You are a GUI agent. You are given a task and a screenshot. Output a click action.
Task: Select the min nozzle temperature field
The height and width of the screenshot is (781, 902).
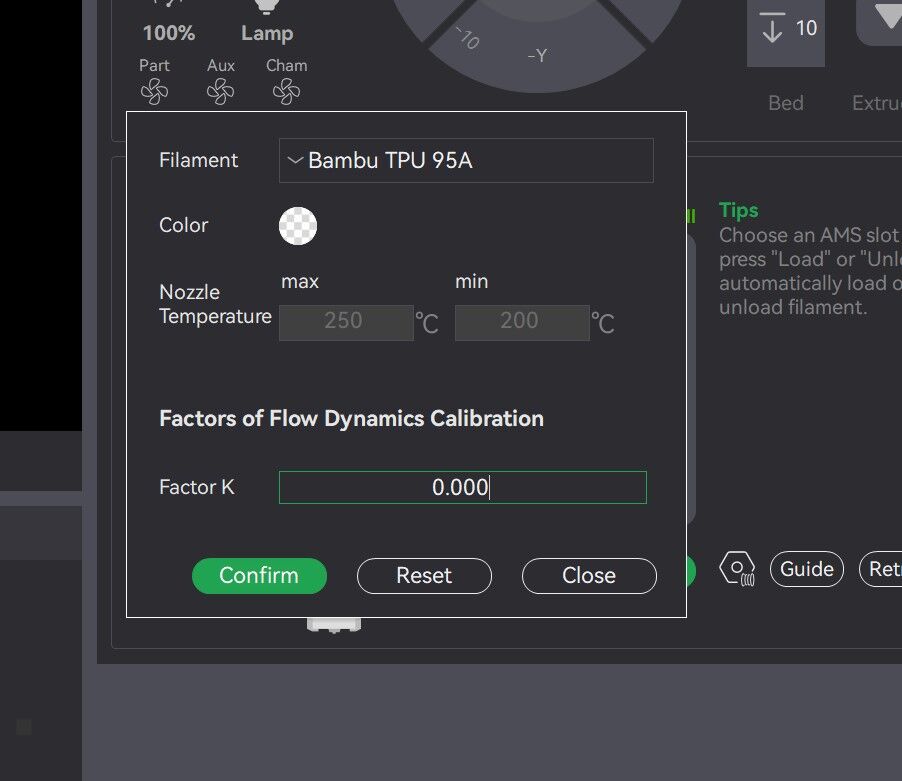pos(522,323)
